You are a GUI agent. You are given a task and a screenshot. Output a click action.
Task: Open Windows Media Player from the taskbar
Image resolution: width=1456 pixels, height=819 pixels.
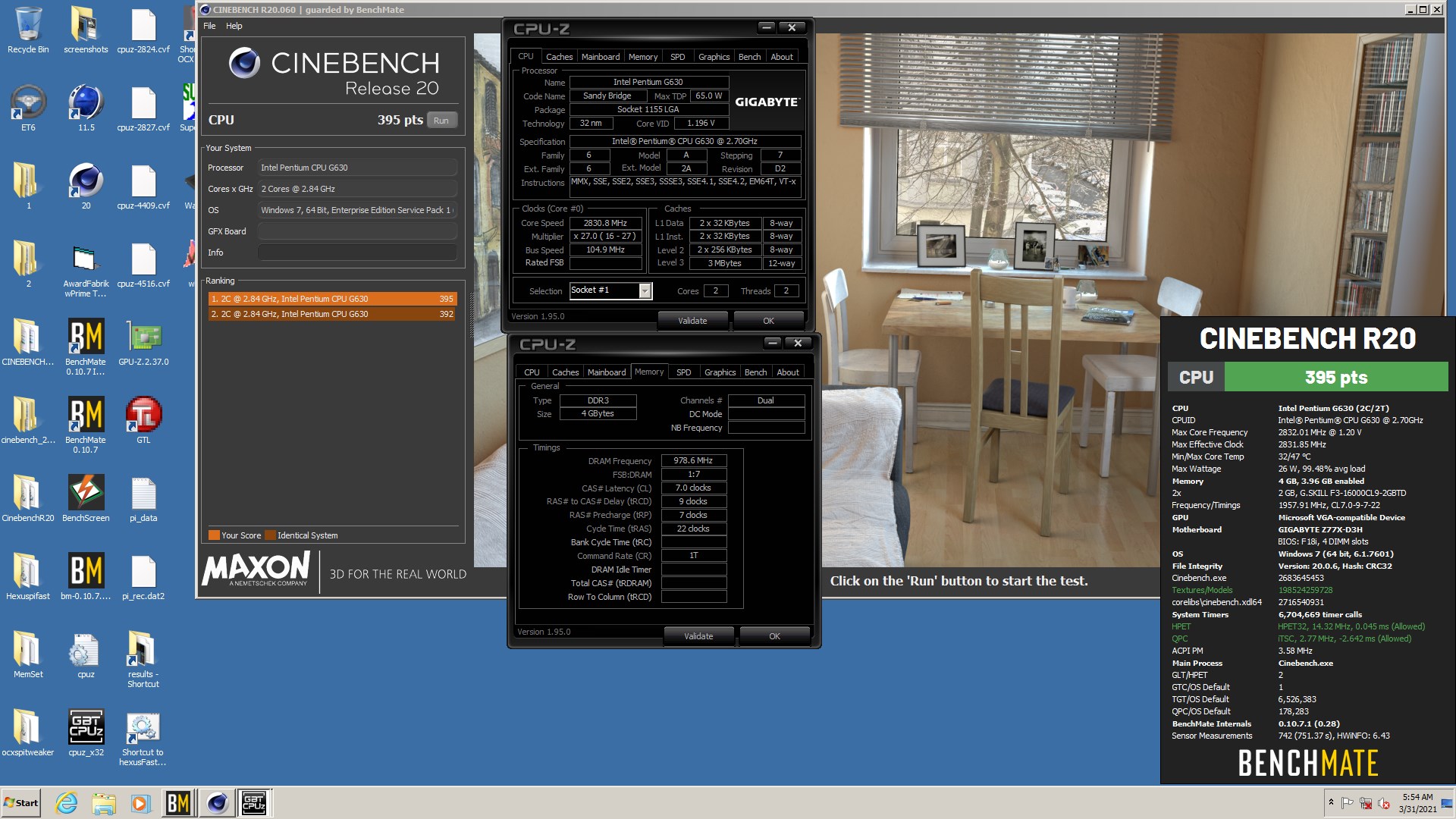pyautogui.click(x=140, y=803)
